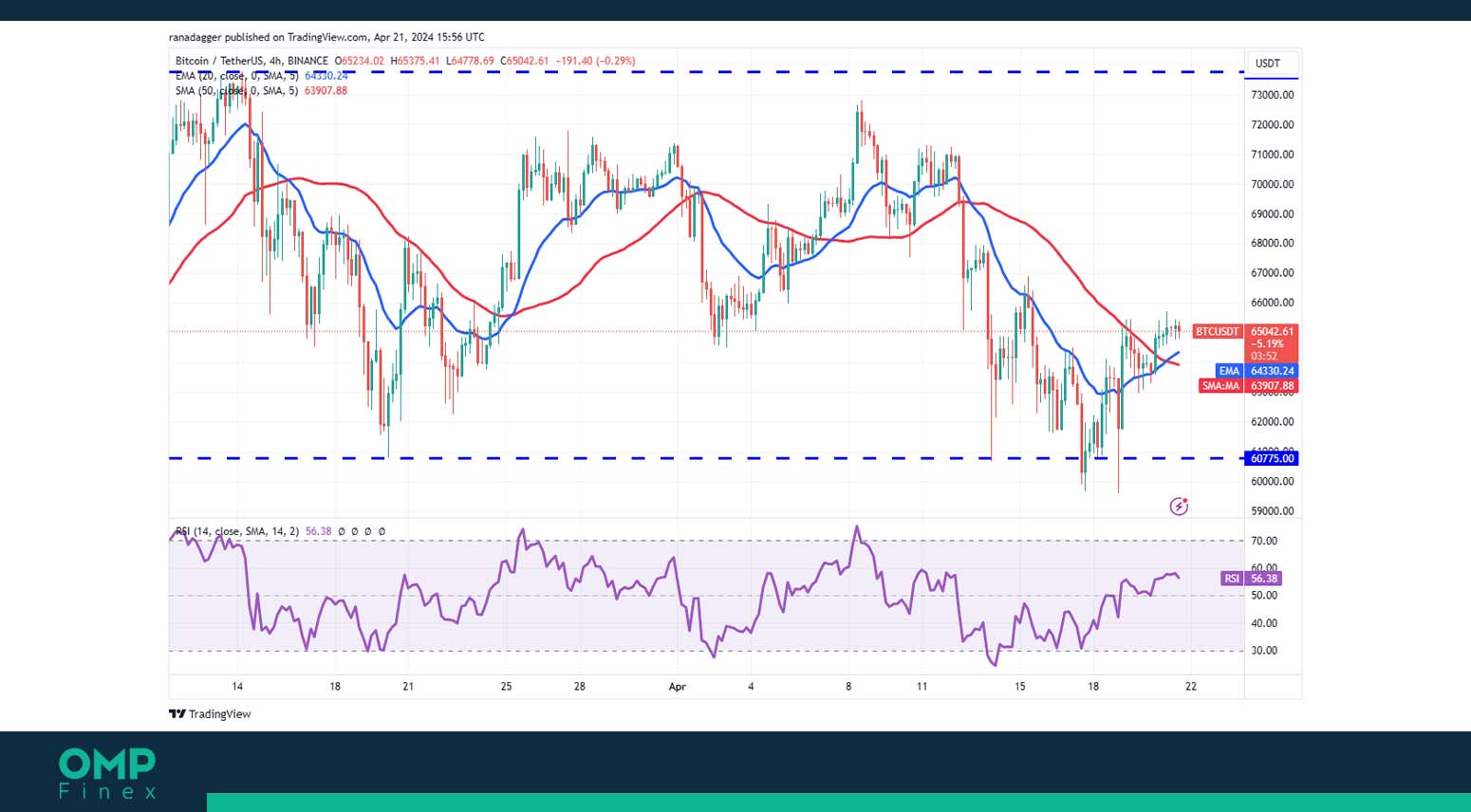Click the '21' date axis label
Screen dimensions: 1471x812
pyautogui.click(x=408, y=687)
